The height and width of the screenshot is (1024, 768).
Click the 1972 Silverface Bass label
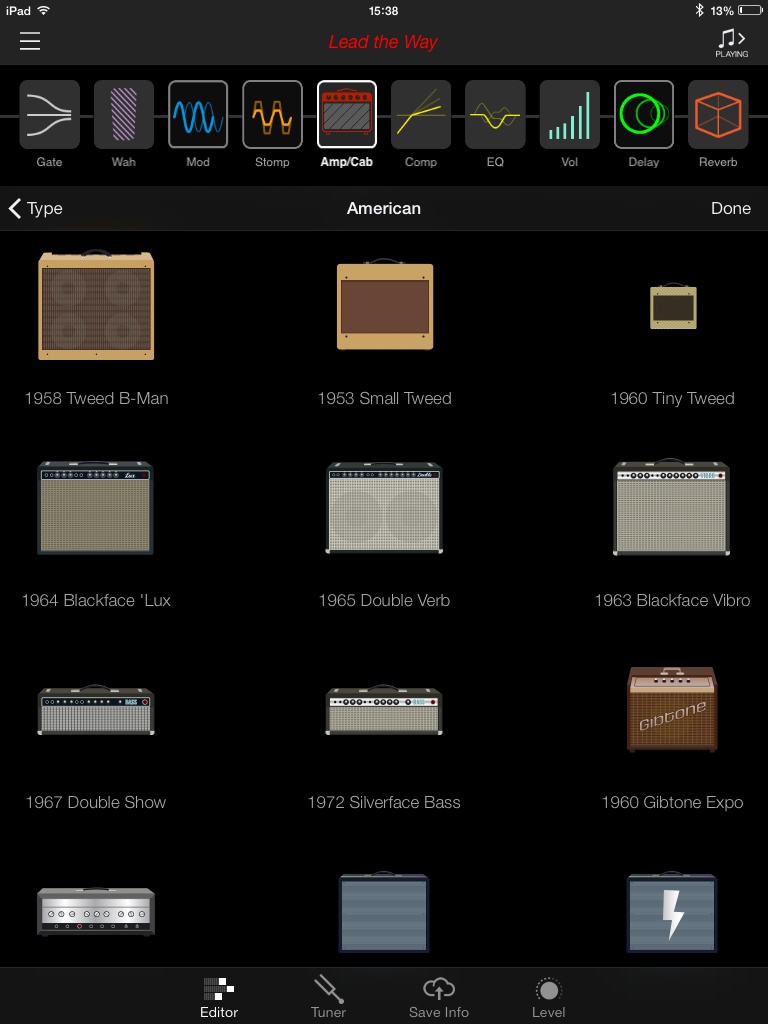[x=384, y=802]
